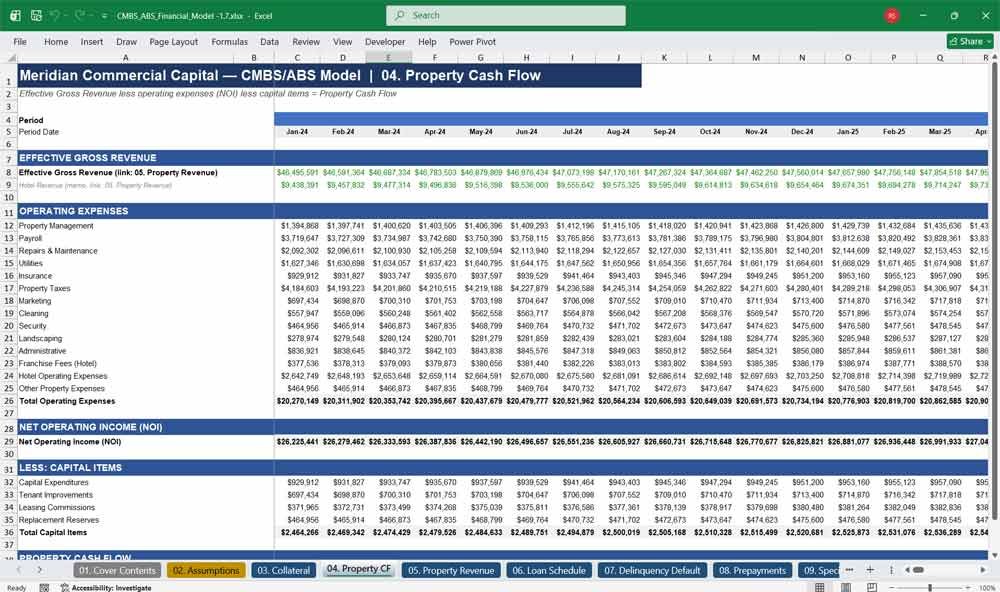Click the magnifier icon in Search box
Screen dimensions: 1000x592
(400, 15)
